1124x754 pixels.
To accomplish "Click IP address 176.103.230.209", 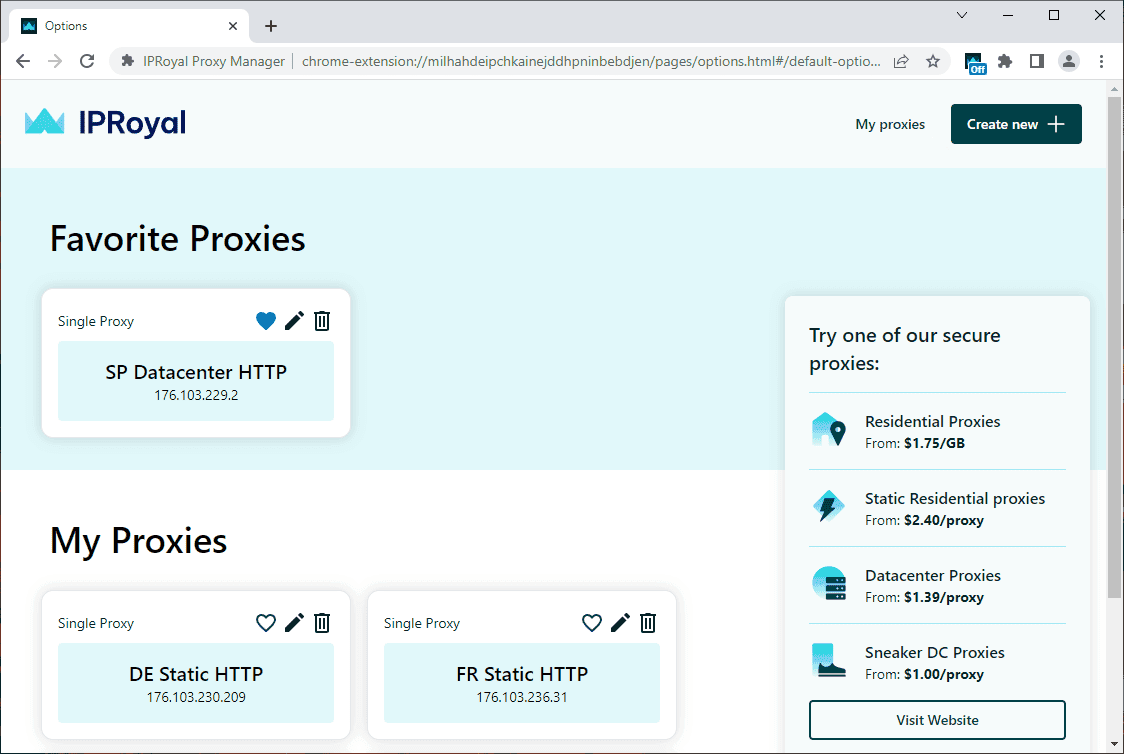I will [x=196, y=697].
